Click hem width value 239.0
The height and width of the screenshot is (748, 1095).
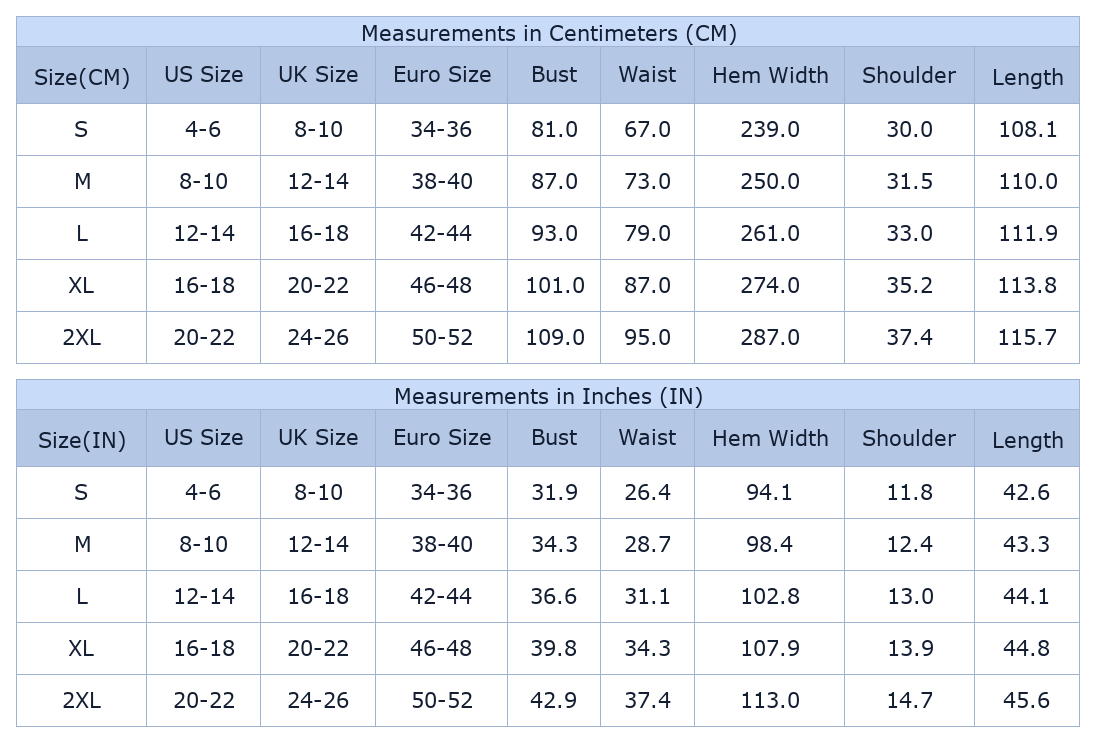click(769, 130)
